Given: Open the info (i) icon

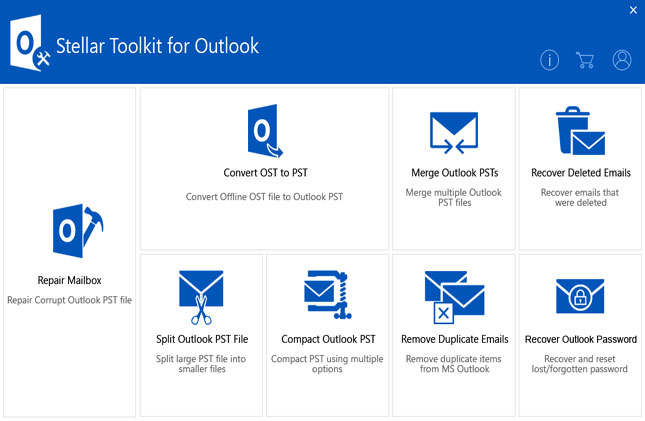Looking at the screenshot, I should point(549,60).
